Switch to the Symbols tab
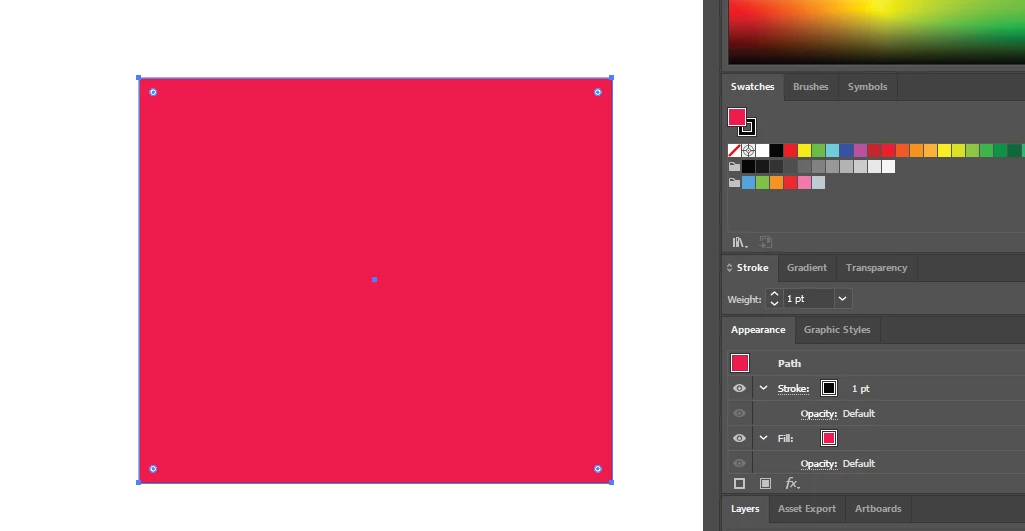Image resolution: width=1025 pixels, height=531 pixels. (x=867, y=86)
